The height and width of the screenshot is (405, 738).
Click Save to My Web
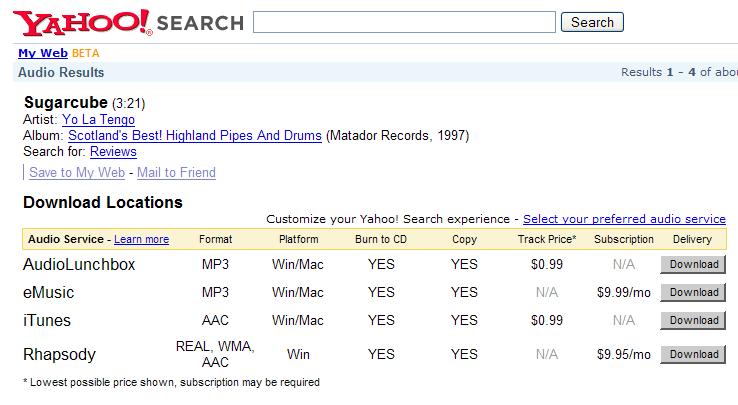coord(77,172)
